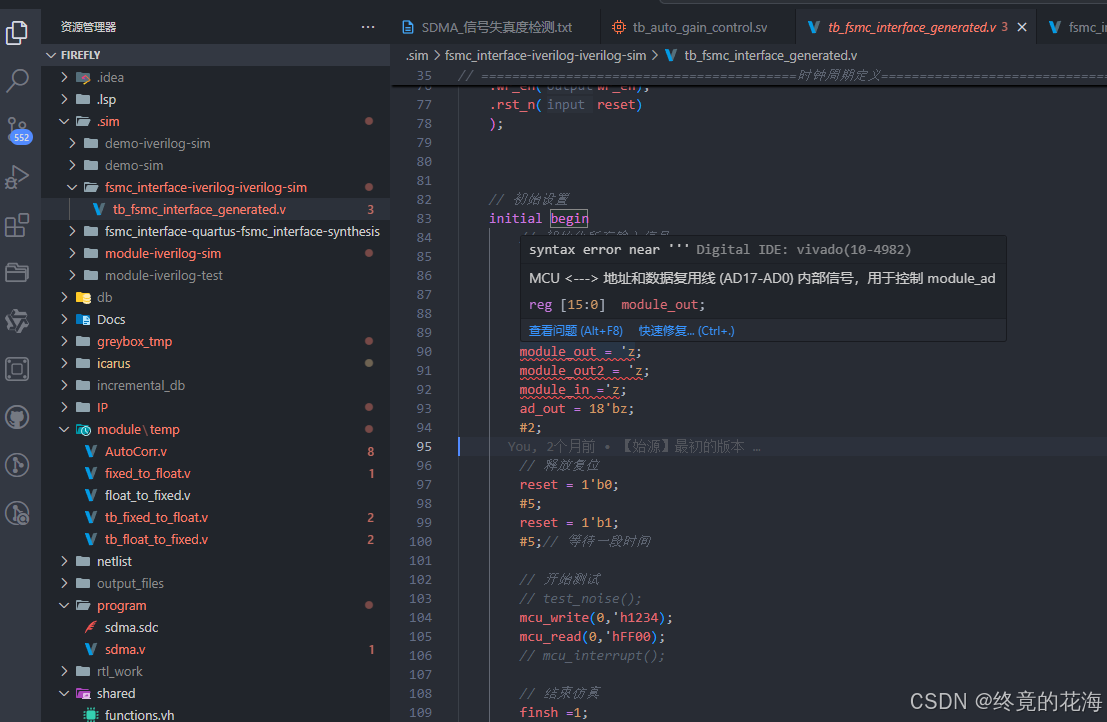This screenshot has height=722, width=1107.
Task: Open AutoCorr.v file
Action: 216,452
